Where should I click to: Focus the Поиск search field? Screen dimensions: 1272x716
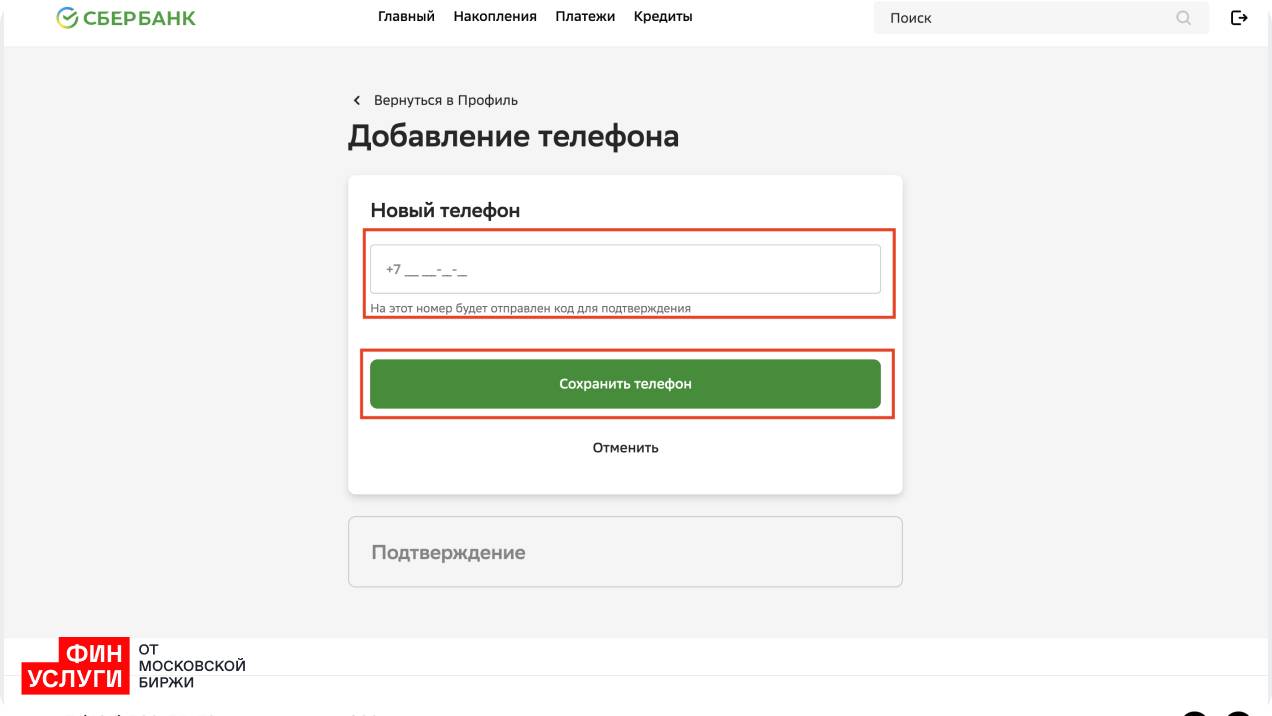(x=1020, y=18)
